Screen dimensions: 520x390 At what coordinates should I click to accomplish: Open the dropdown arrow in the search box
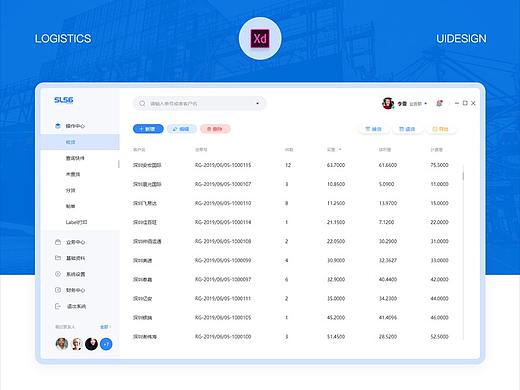tap(257, 104)
